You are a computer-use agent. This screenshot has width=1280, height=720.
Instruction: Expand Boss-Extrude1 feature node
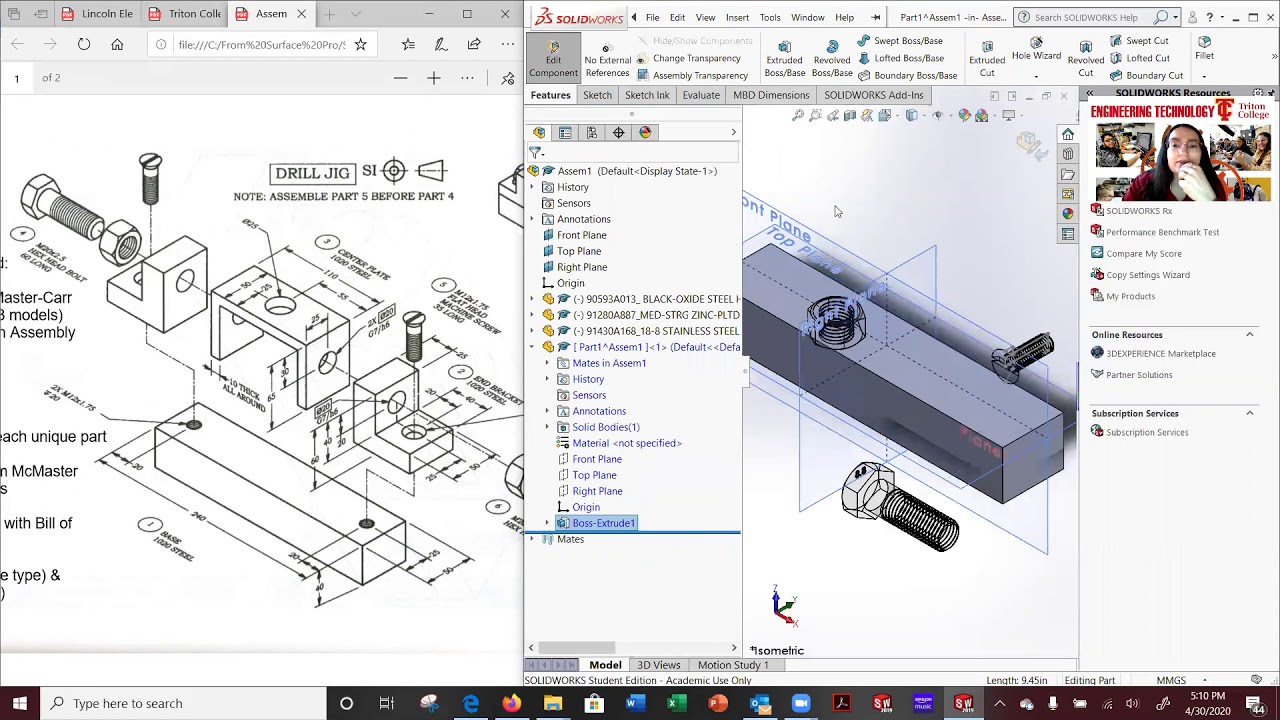click(547, 523)
